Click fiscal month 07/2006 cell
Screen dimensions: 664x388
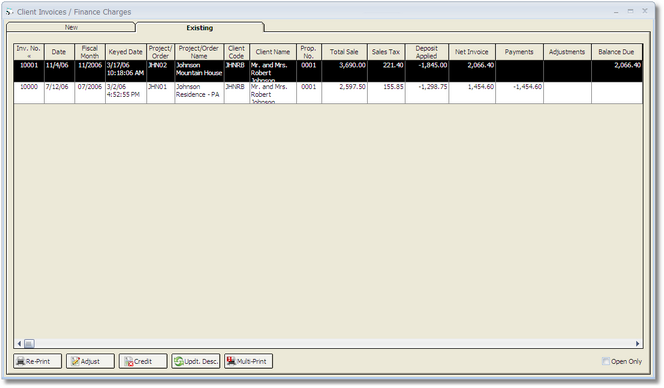(x=90, y=93)
